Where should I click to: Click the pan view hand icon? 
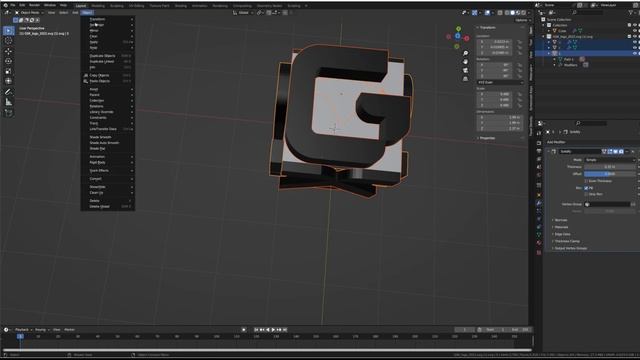tap(465, 62)
